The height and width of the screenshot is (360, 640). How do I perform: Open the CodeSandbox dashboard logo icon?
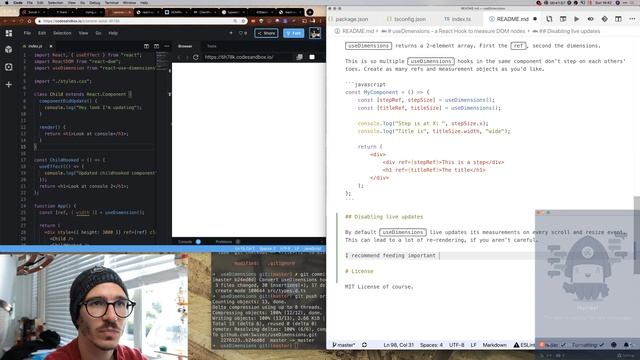pyautogui.click(x=9, y=33)
